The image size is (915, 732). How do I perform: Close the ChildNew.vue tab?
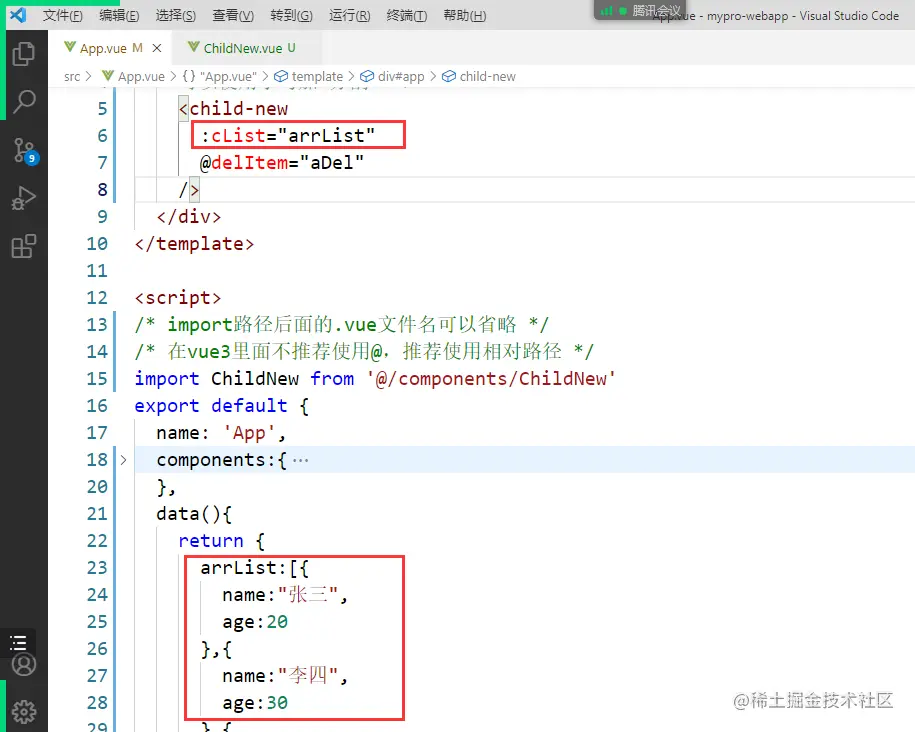click(x=312, y=47)
